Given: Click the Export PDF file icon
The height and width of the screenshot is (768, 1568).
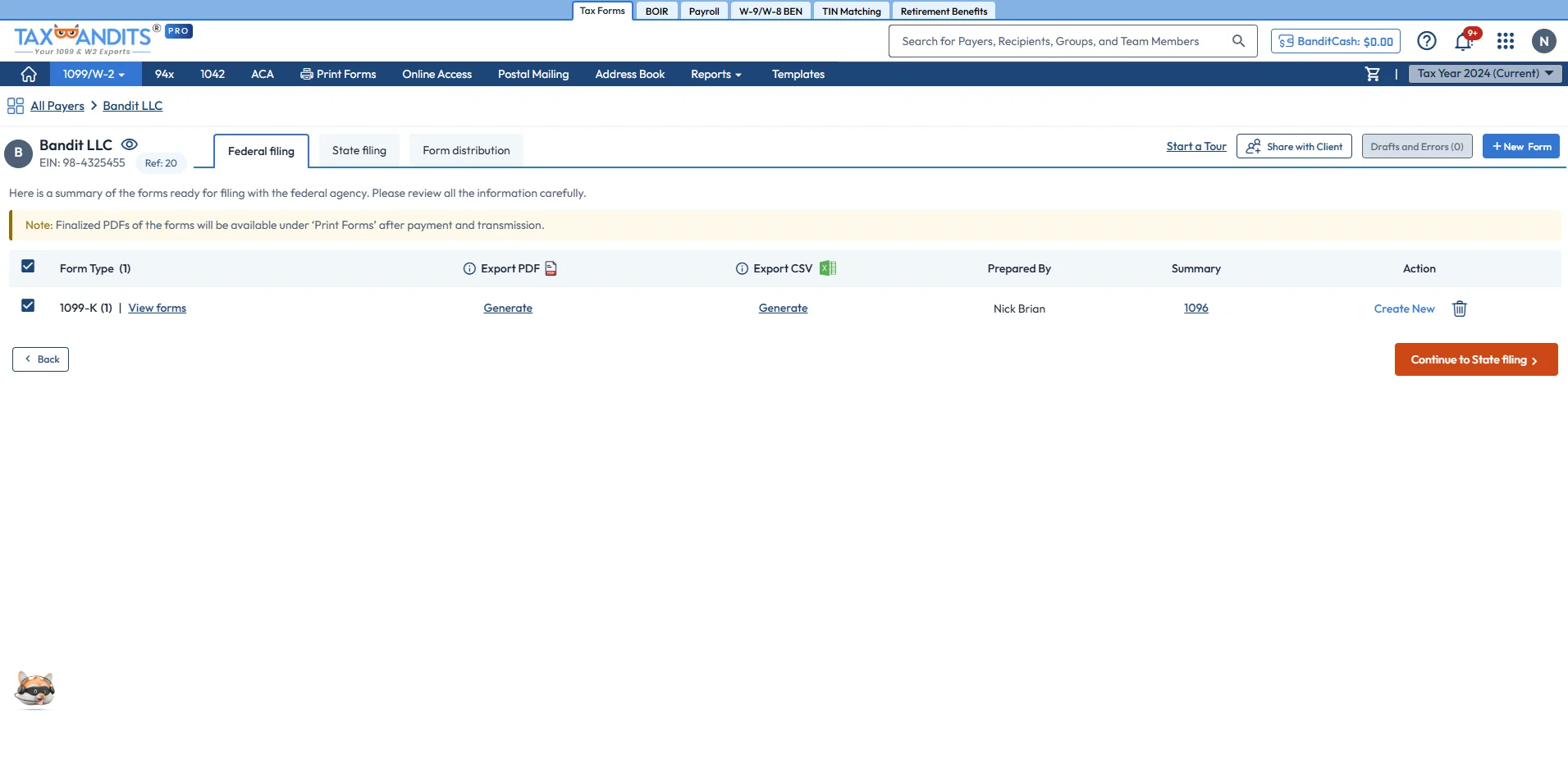Looking at the screenshot, I should click(551, 268).
